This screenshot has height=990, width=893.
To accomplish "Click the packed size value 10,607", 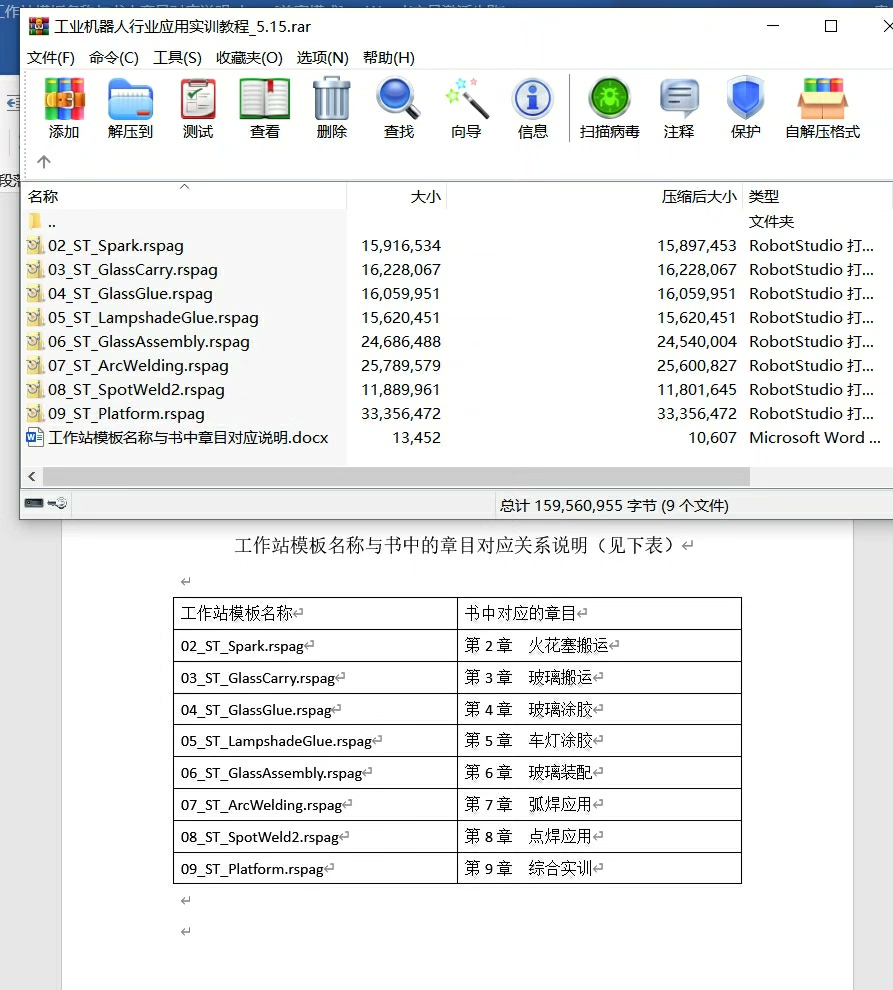I will pyautogui.click(x=712, y=438).
